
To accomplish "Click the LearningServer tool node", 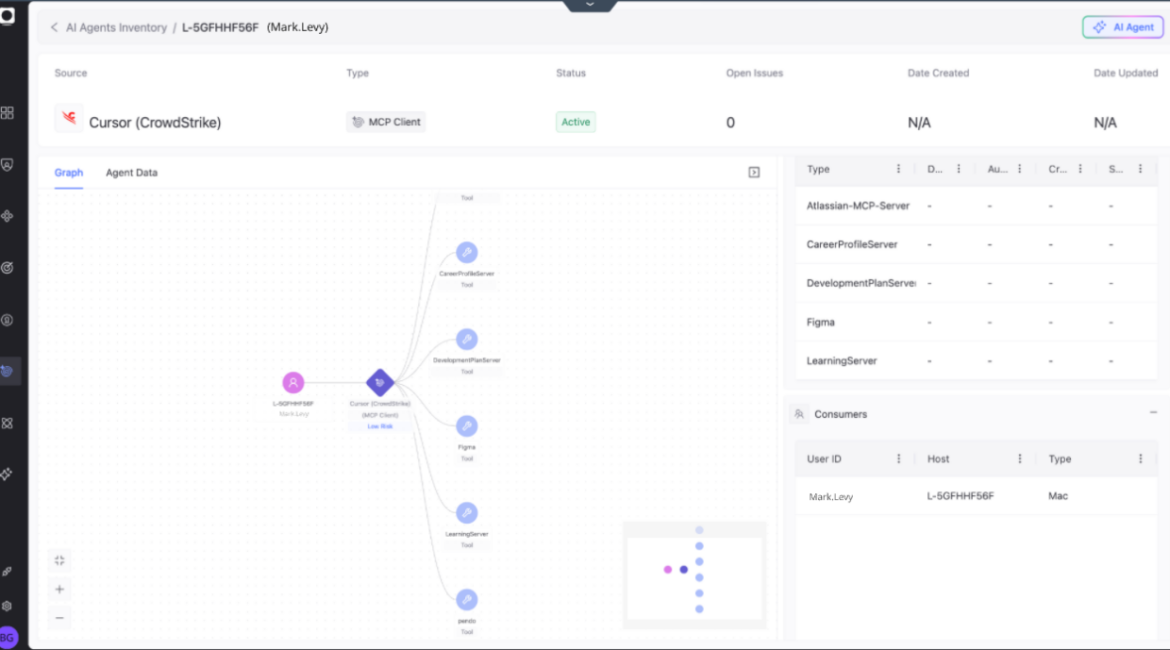I will (466, 510).
